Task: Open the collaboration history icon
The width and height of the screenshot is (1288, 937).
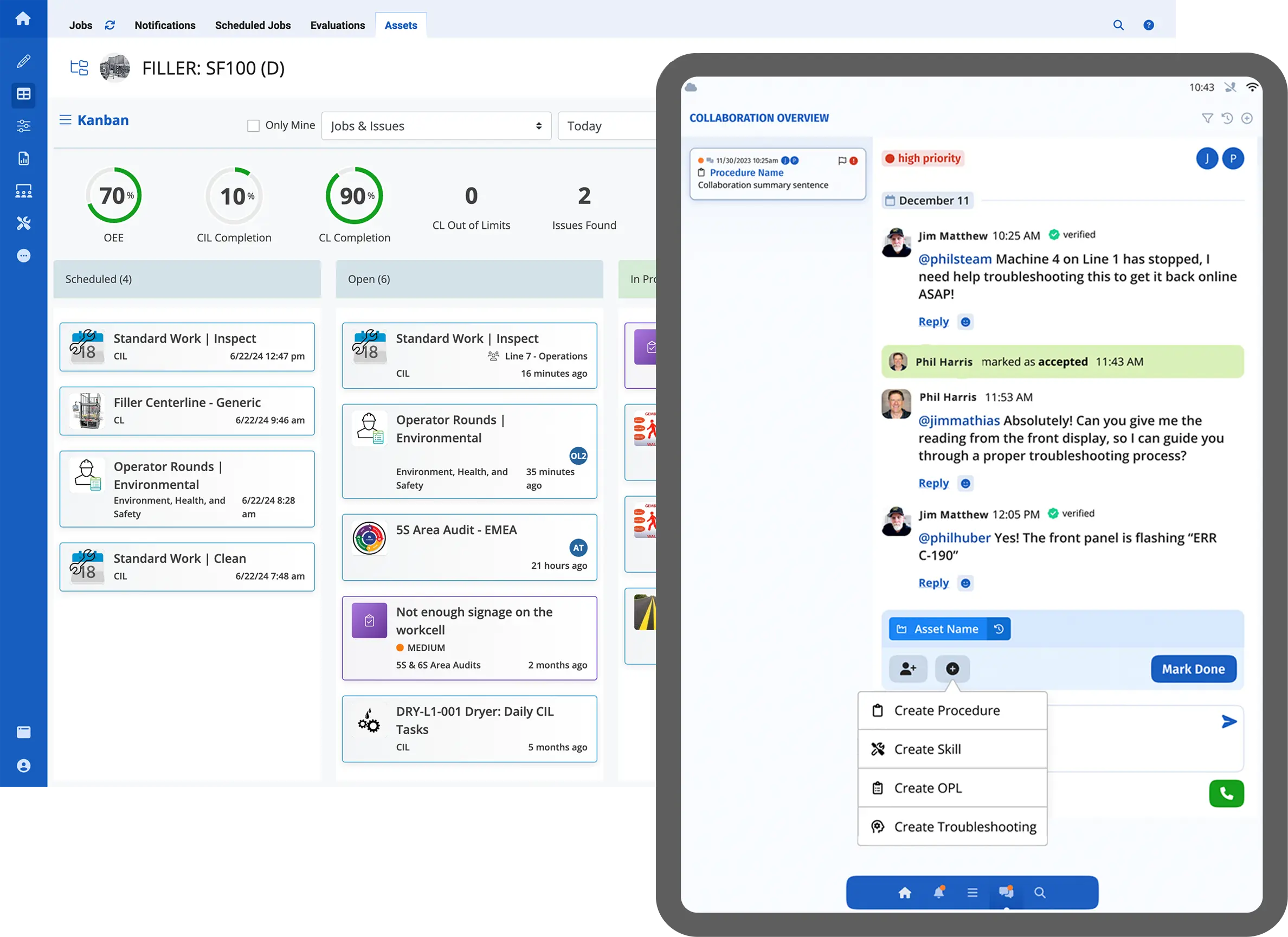Action: [1227, 118]
